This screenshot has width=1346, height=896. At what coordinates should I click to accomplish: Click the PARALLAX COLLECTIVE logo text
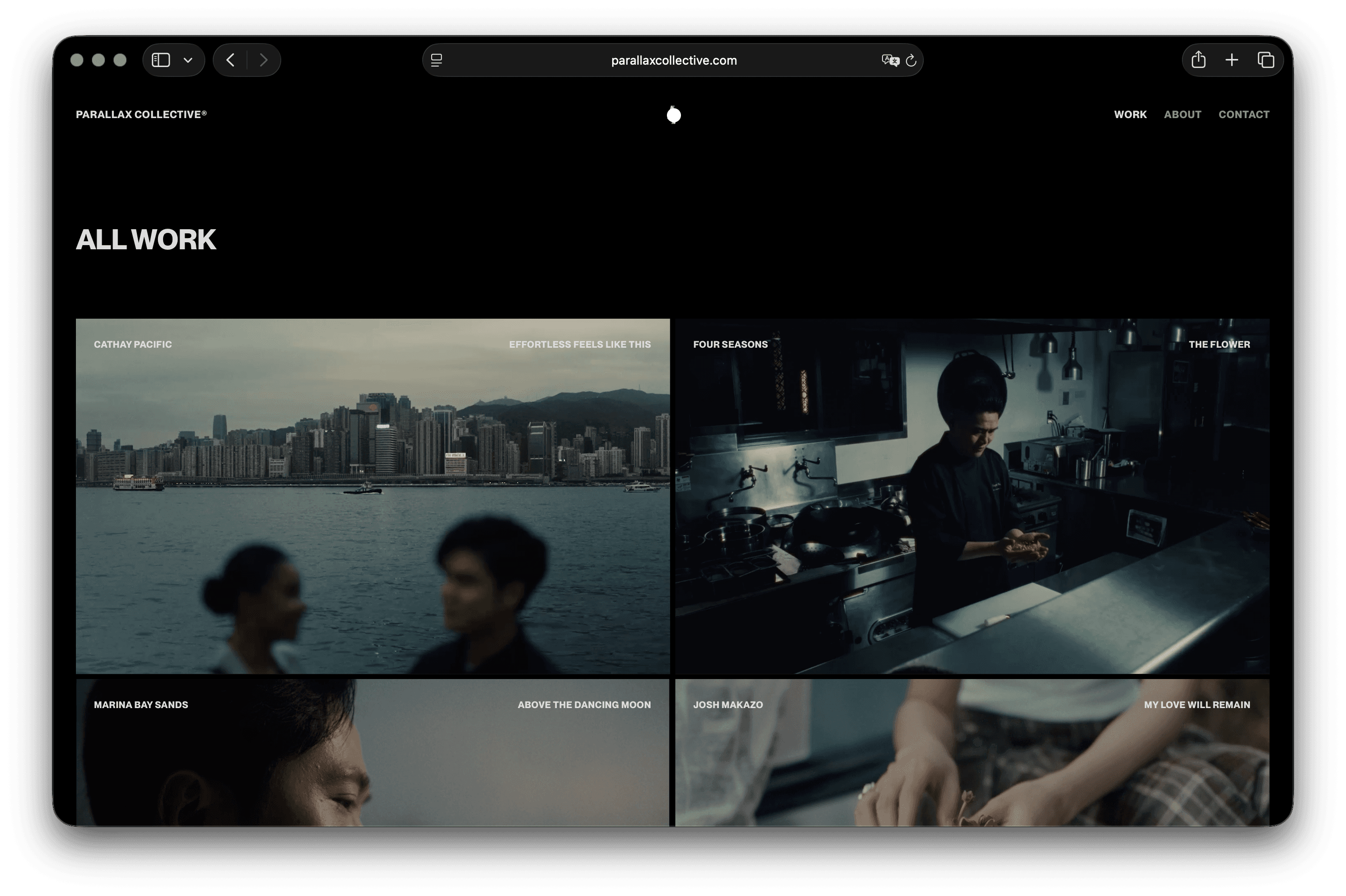[141, 114]
